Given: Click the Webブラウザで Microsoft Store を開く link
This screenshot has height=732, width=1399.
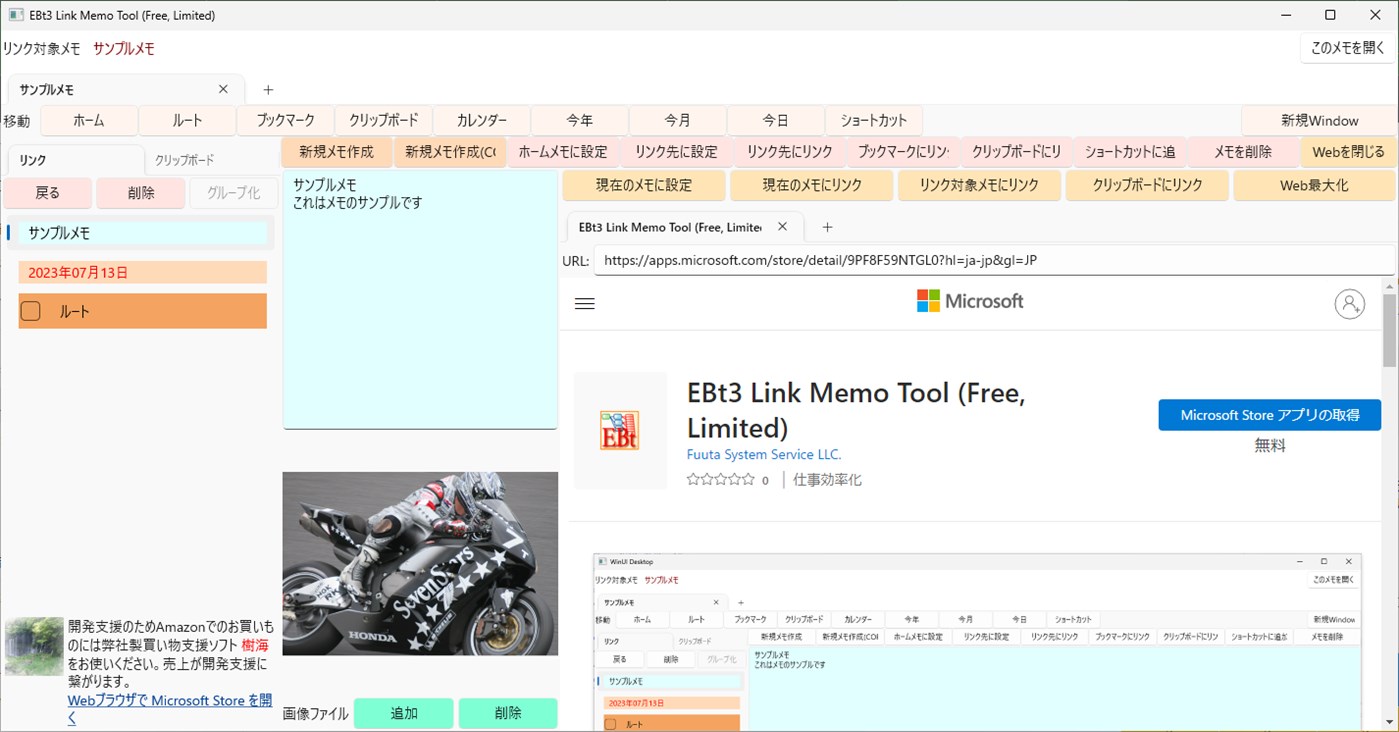Looking at the screenshot, I should (x=168, y=700).
